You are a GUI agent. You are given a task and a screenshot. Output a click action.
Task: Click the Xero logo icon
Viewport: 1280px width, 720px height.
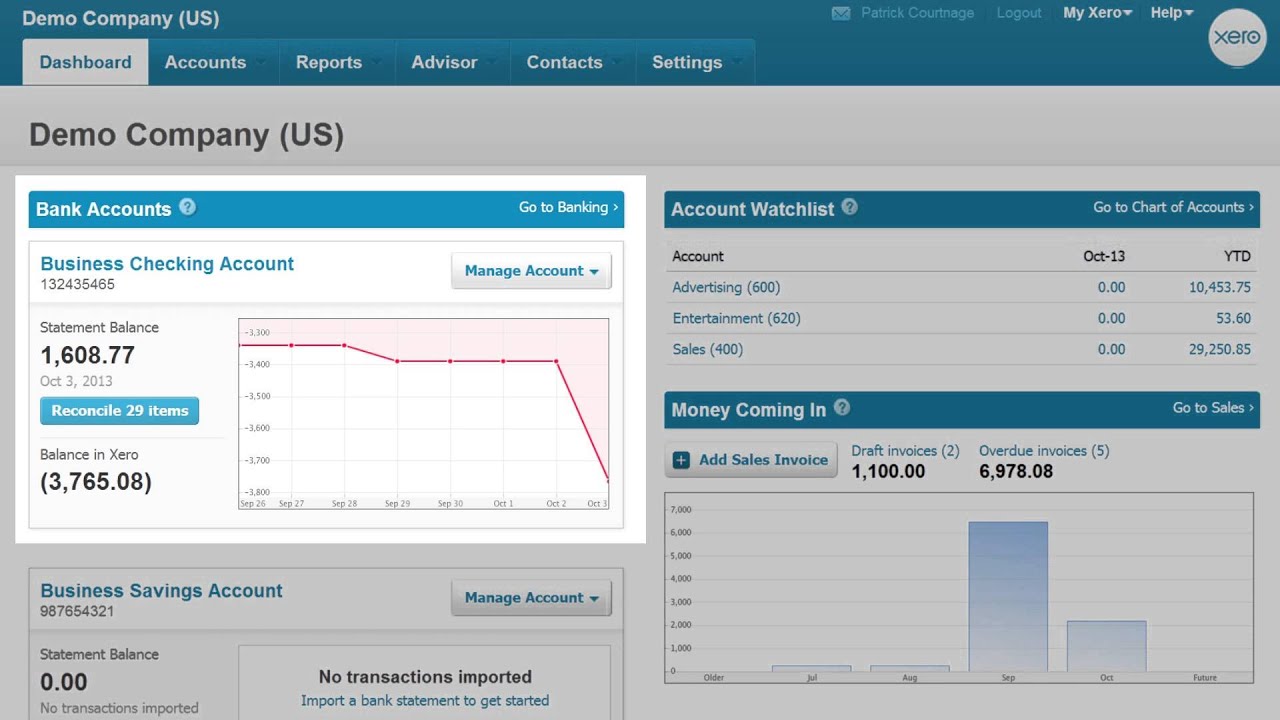[x=1237, y=38]
